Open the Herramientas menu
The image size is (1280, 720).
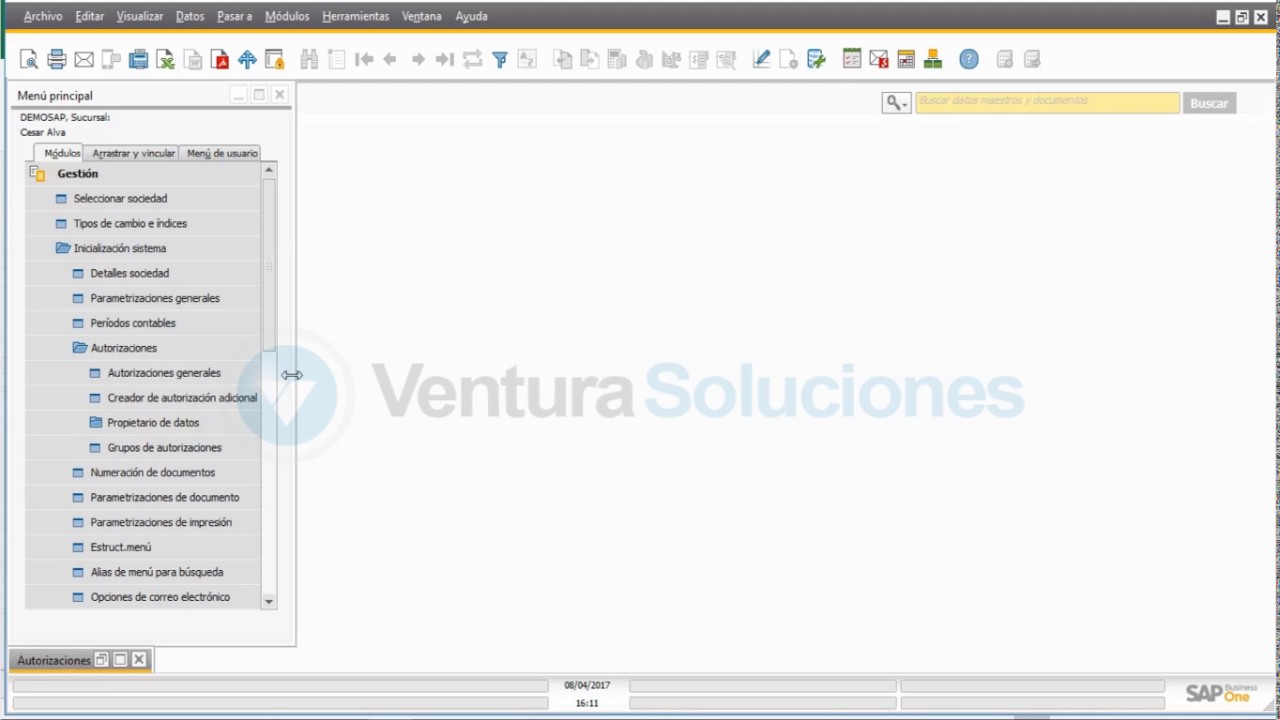point(355,17)
